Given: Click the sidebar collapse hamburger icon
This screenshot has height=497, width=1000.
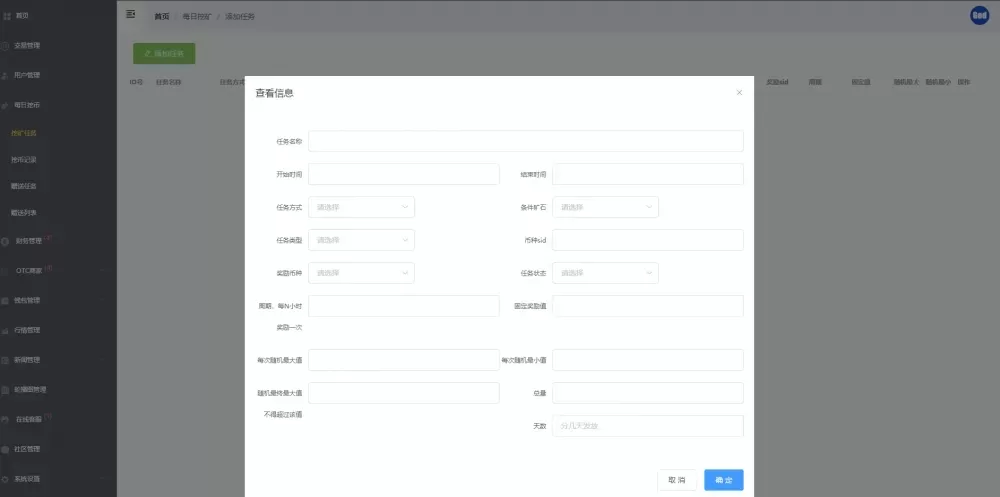Looking at the screenshot, I should (131, 15).
